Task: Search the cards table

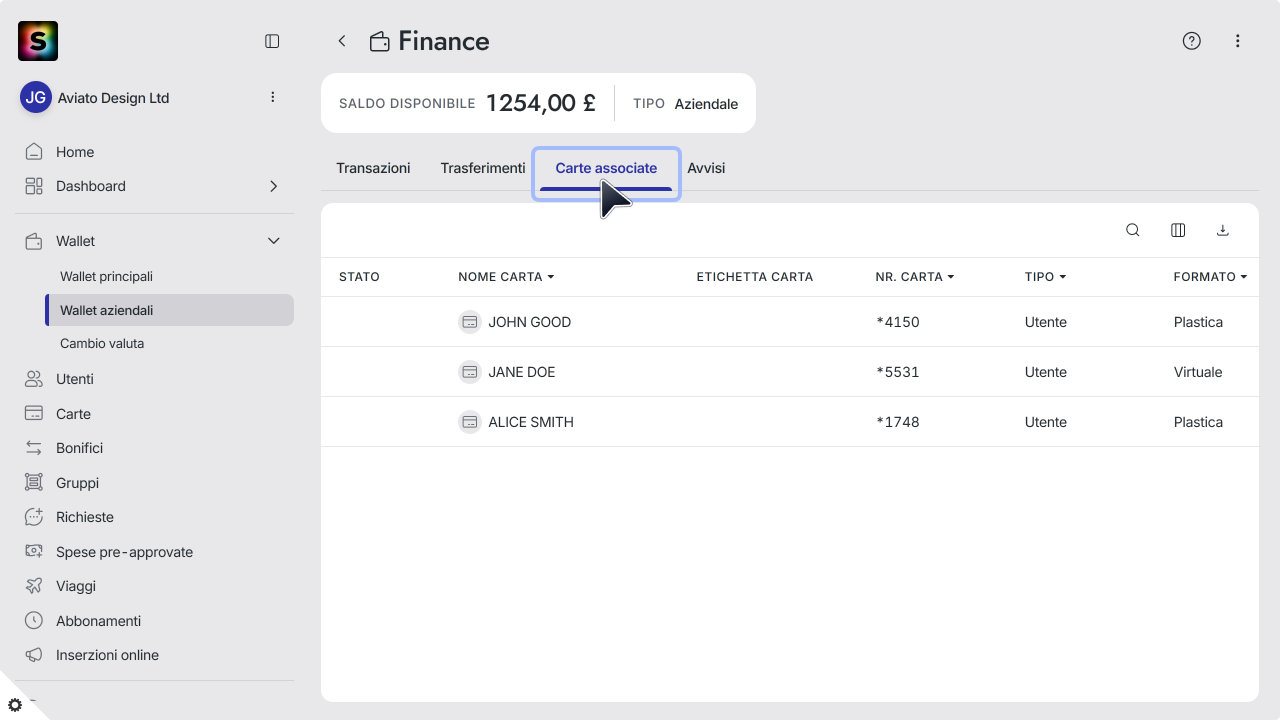Action: tap(1133, 230)
